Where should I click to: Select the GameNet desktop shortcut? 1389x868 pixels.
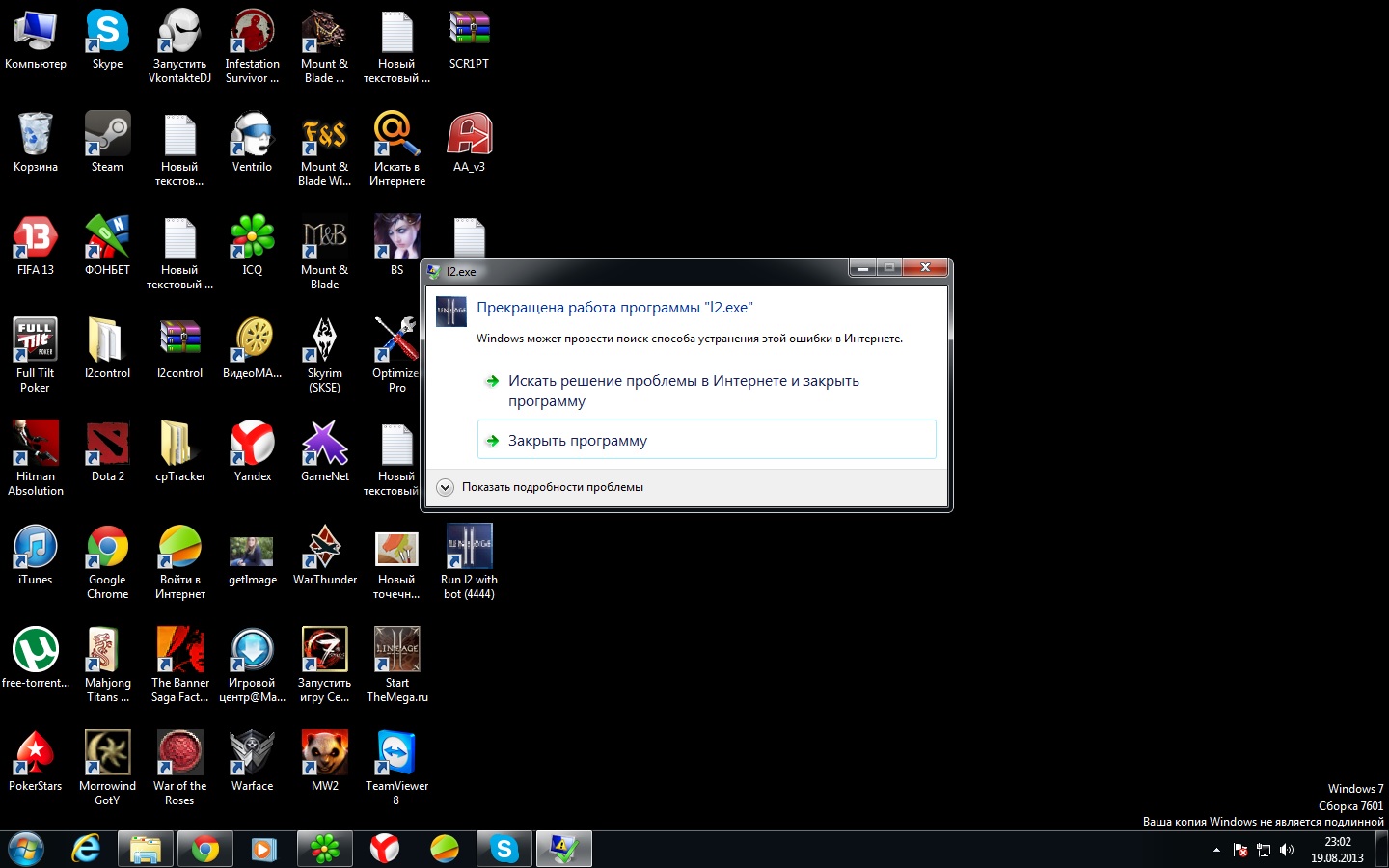[x=325, y=453]
